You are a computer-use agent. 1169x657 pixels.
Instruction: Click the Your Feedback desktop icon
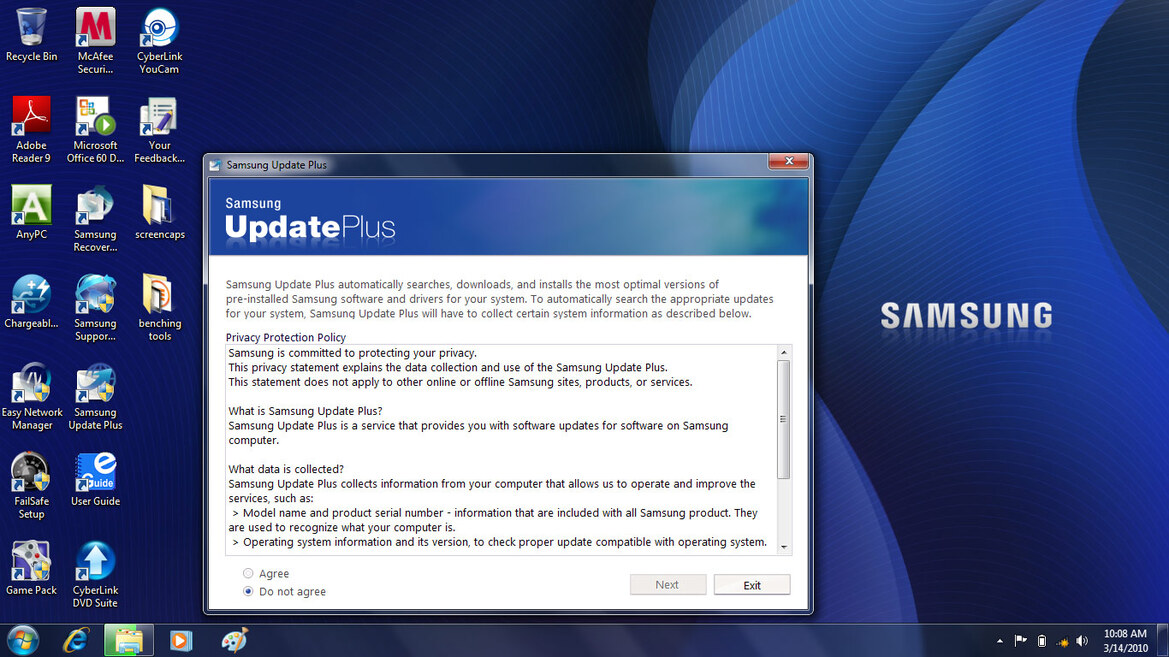(x=159, y=130)
